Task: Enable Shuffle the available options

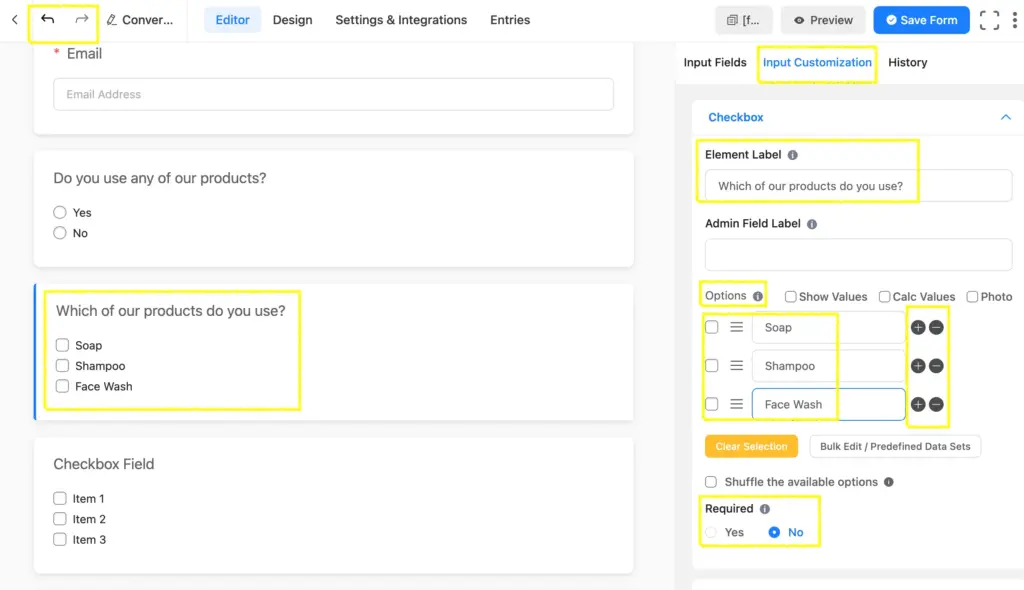Action: pyautogui.click(x=710, y=481)
